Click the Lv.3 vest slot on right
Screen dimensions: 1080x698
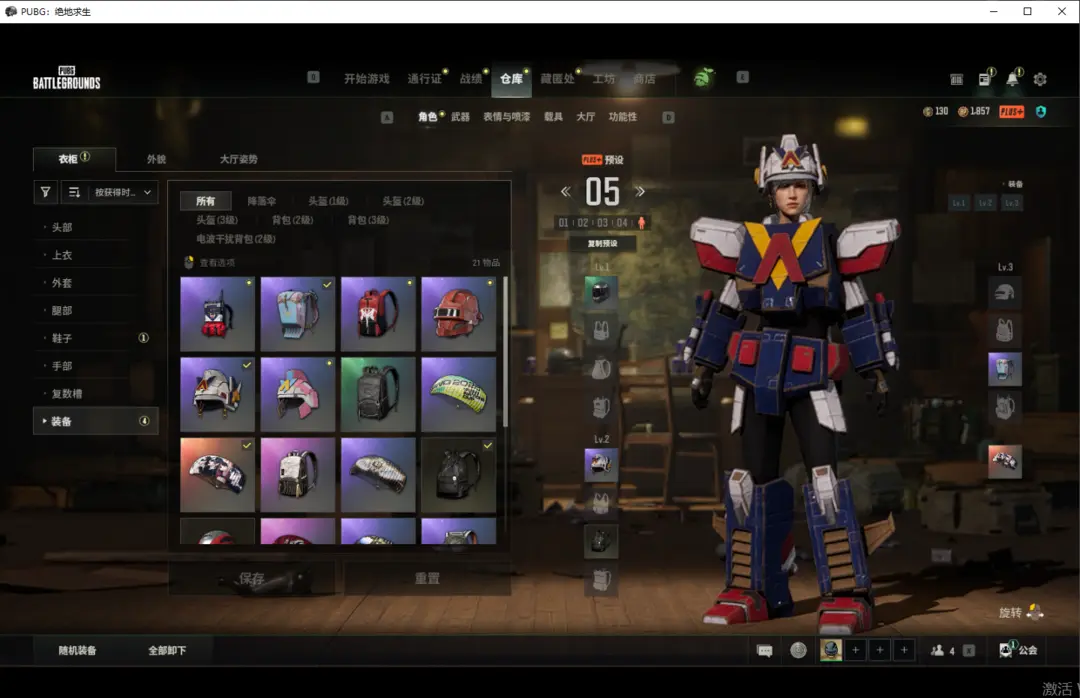(1005, 331)
